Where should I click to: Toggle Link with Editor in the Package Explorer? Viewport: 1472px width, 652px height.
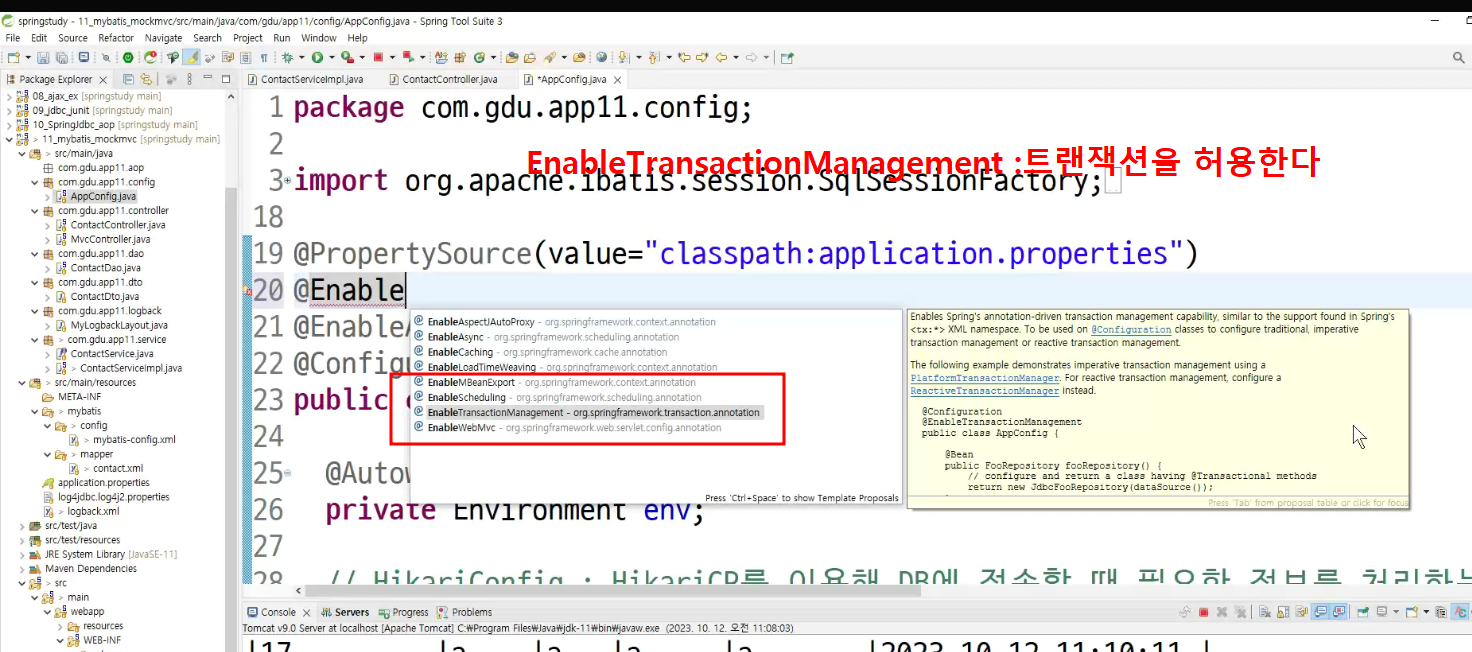[146, 79]
